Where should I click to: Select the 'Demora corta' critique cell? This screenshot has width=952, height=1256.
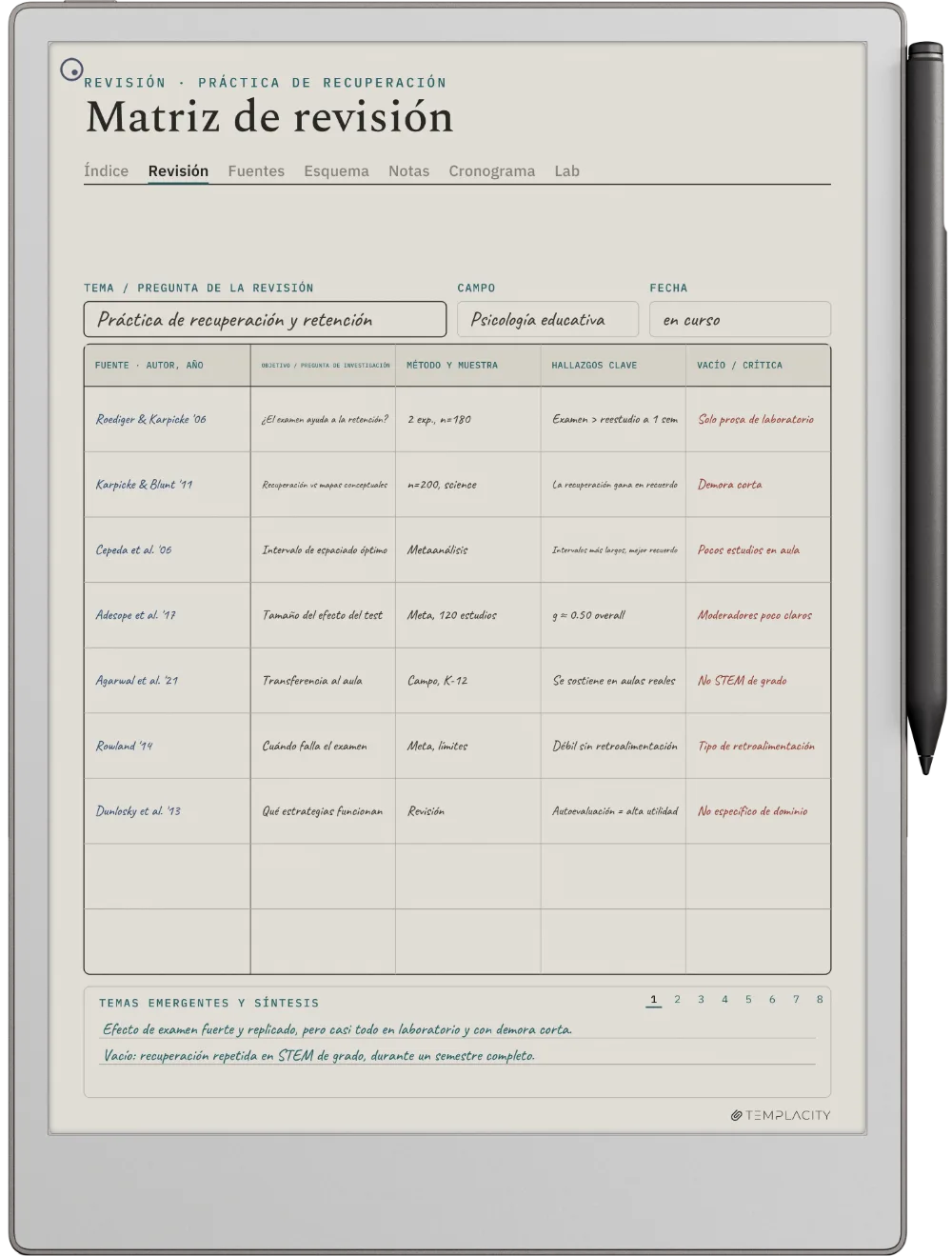758,485
